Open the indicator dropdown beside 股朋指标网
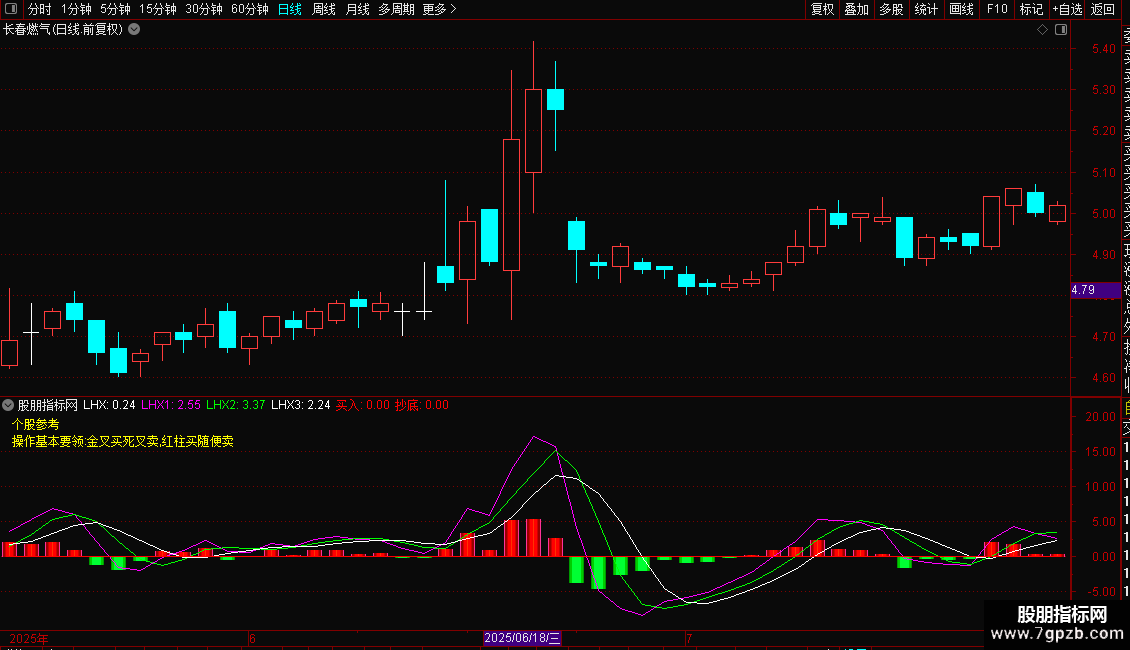The width and height of the screenshot is (1130, 650). (x=8, y=405)
